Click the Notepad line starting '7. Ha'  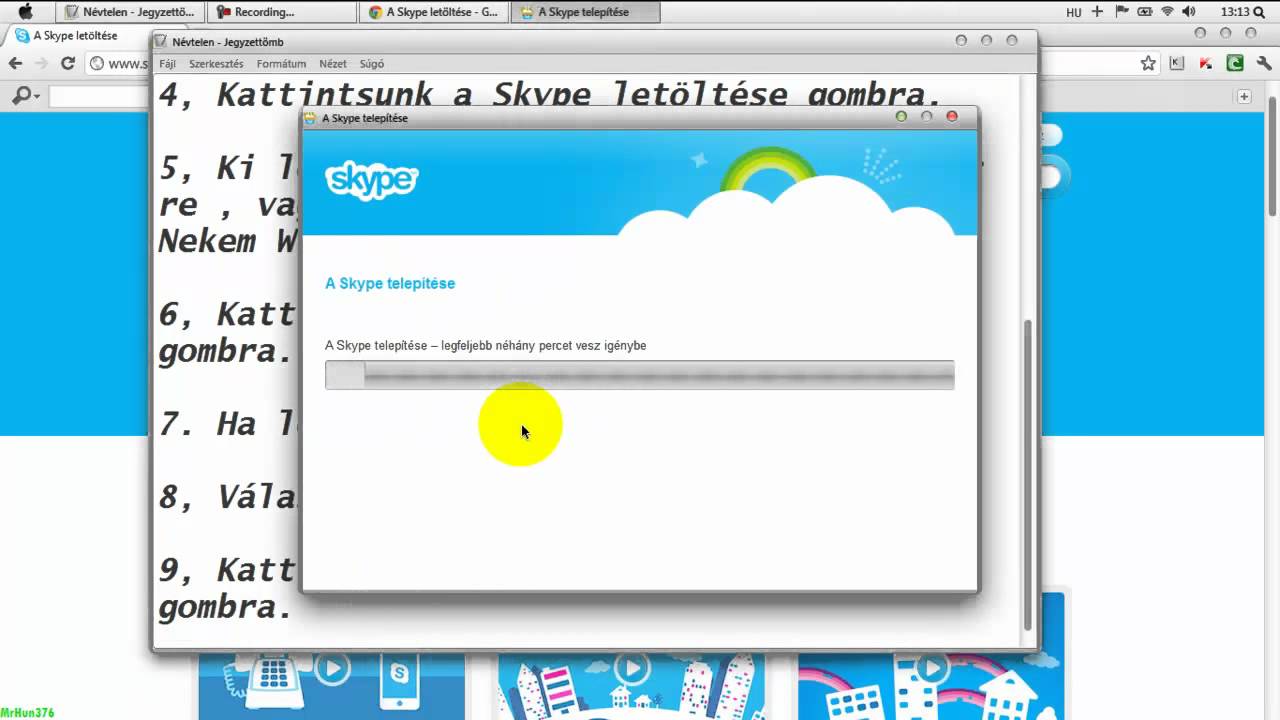(x=226, y=424)
